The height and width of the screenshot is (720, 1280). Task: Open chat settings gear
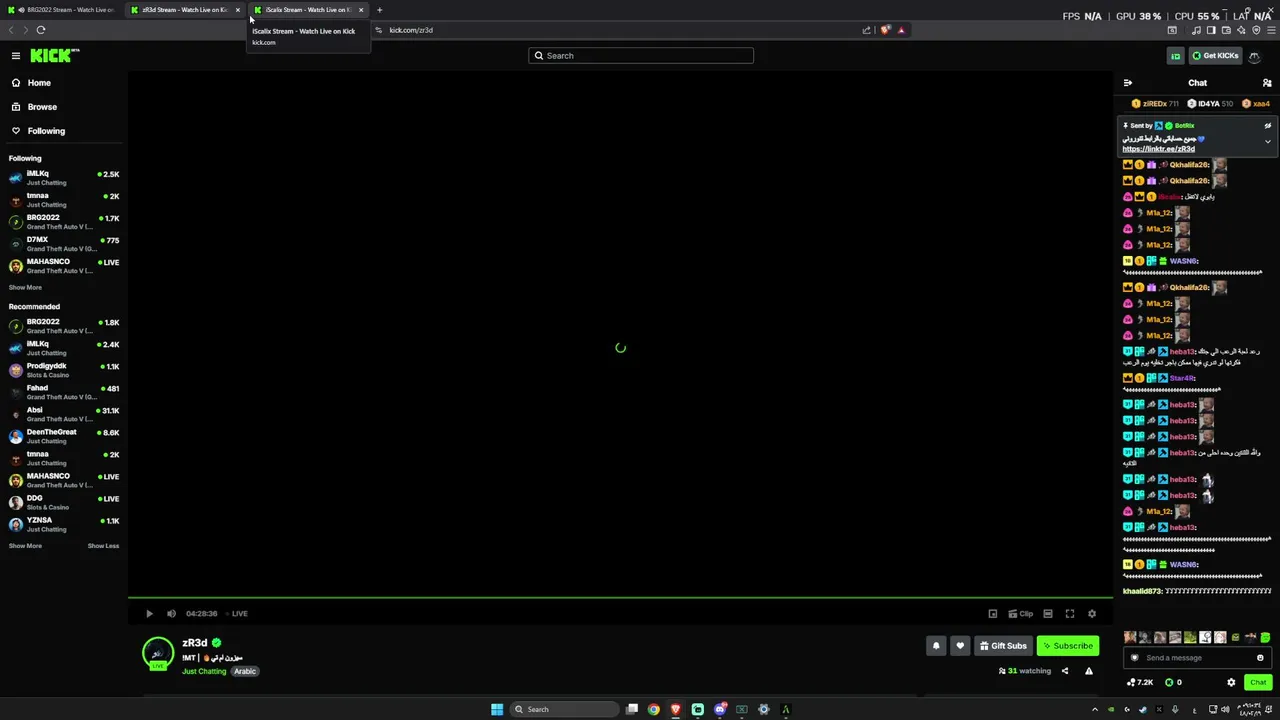tap(1231, 683)
